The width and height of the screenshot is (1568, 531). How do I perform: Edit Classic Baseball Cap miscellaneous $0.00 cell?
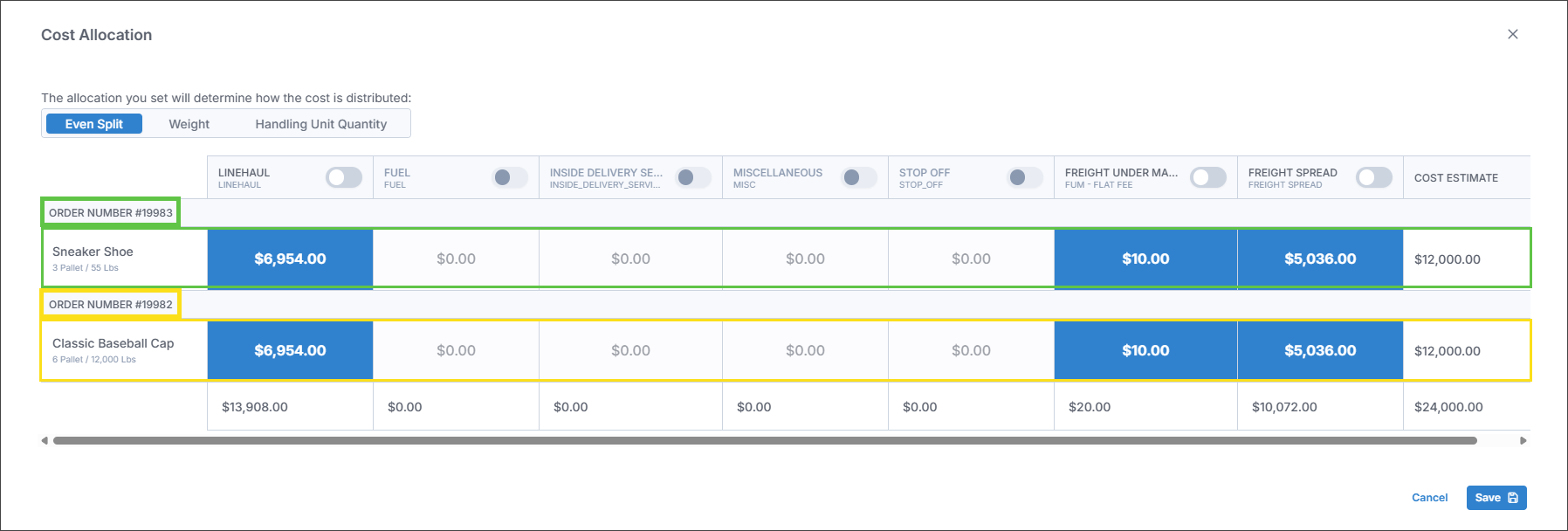tap(805, 350)
